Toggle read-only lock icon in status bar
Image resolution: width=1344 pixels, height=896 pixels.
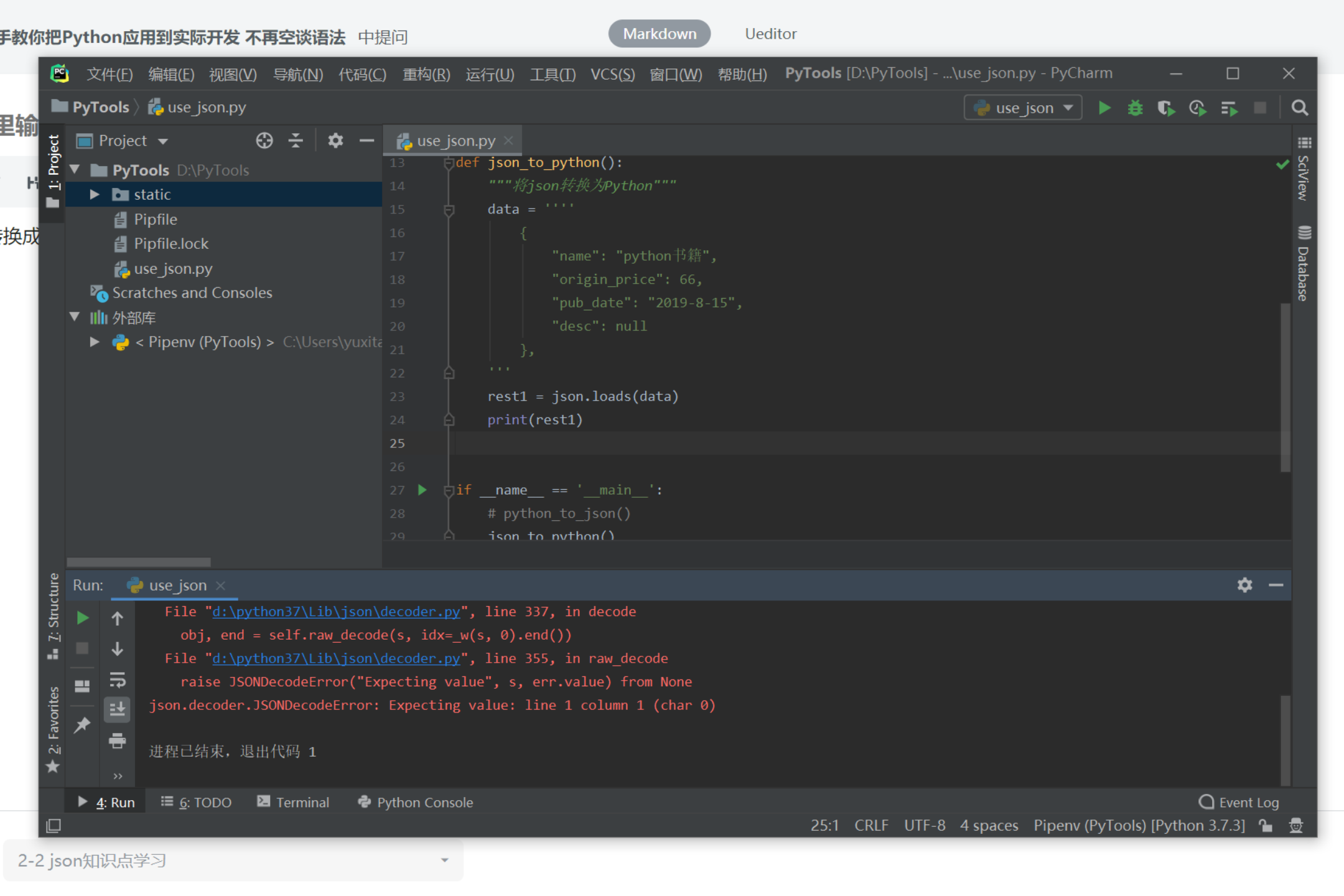tap(1266, 826)
